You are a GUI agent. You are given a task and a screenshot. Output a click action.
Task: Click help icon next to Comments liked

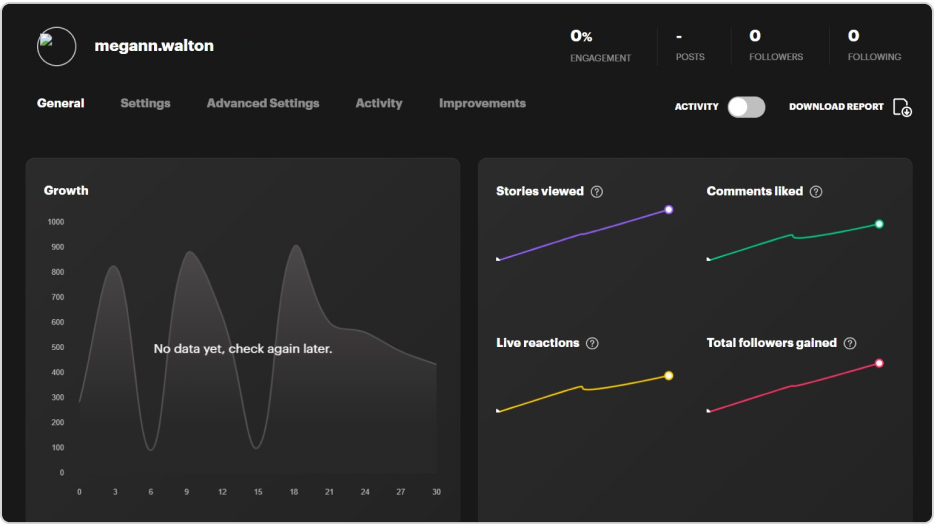816,192
